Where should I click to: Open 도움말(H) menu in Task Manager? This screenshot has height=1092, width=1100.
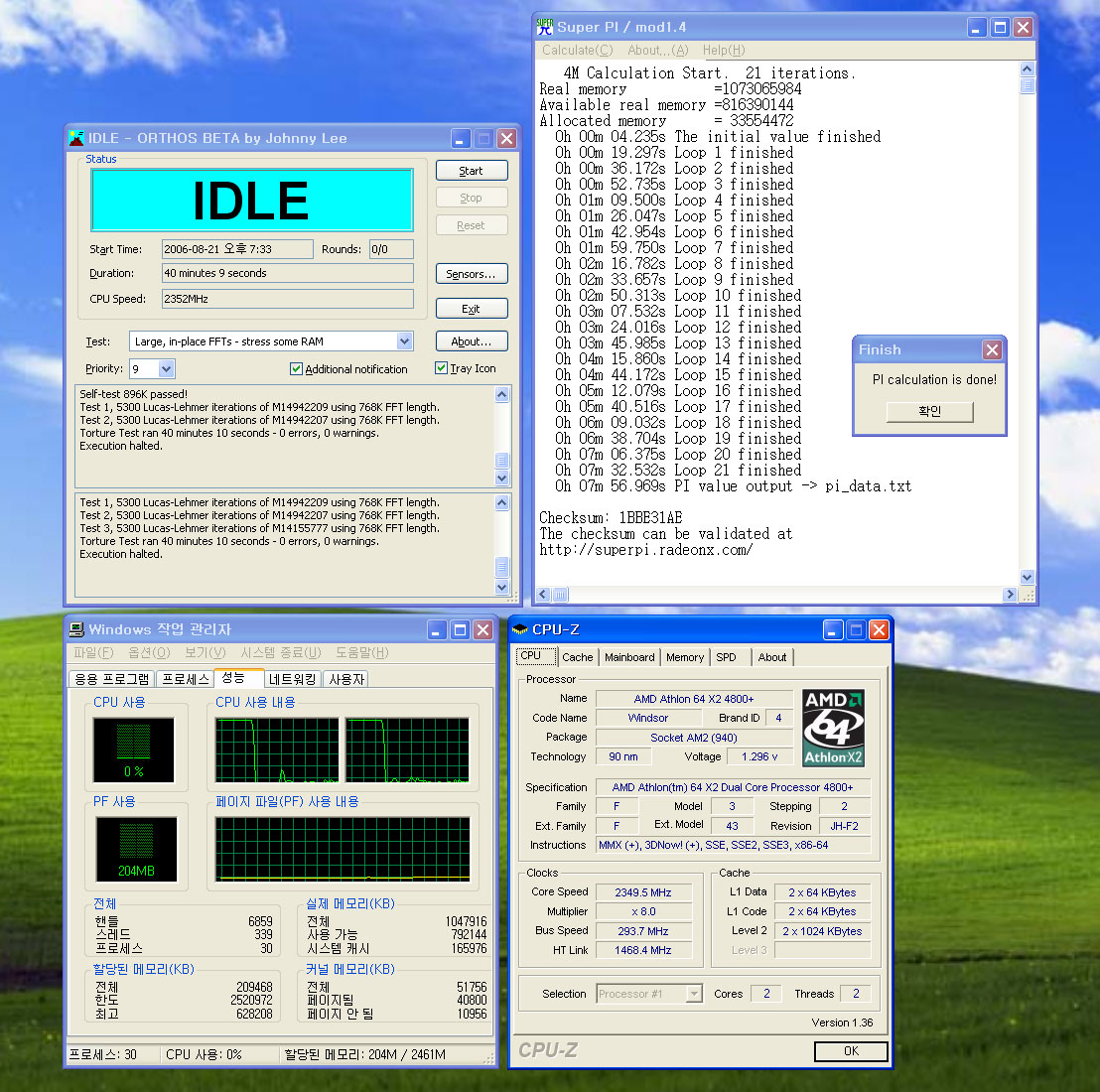click(x=361, y=652)
